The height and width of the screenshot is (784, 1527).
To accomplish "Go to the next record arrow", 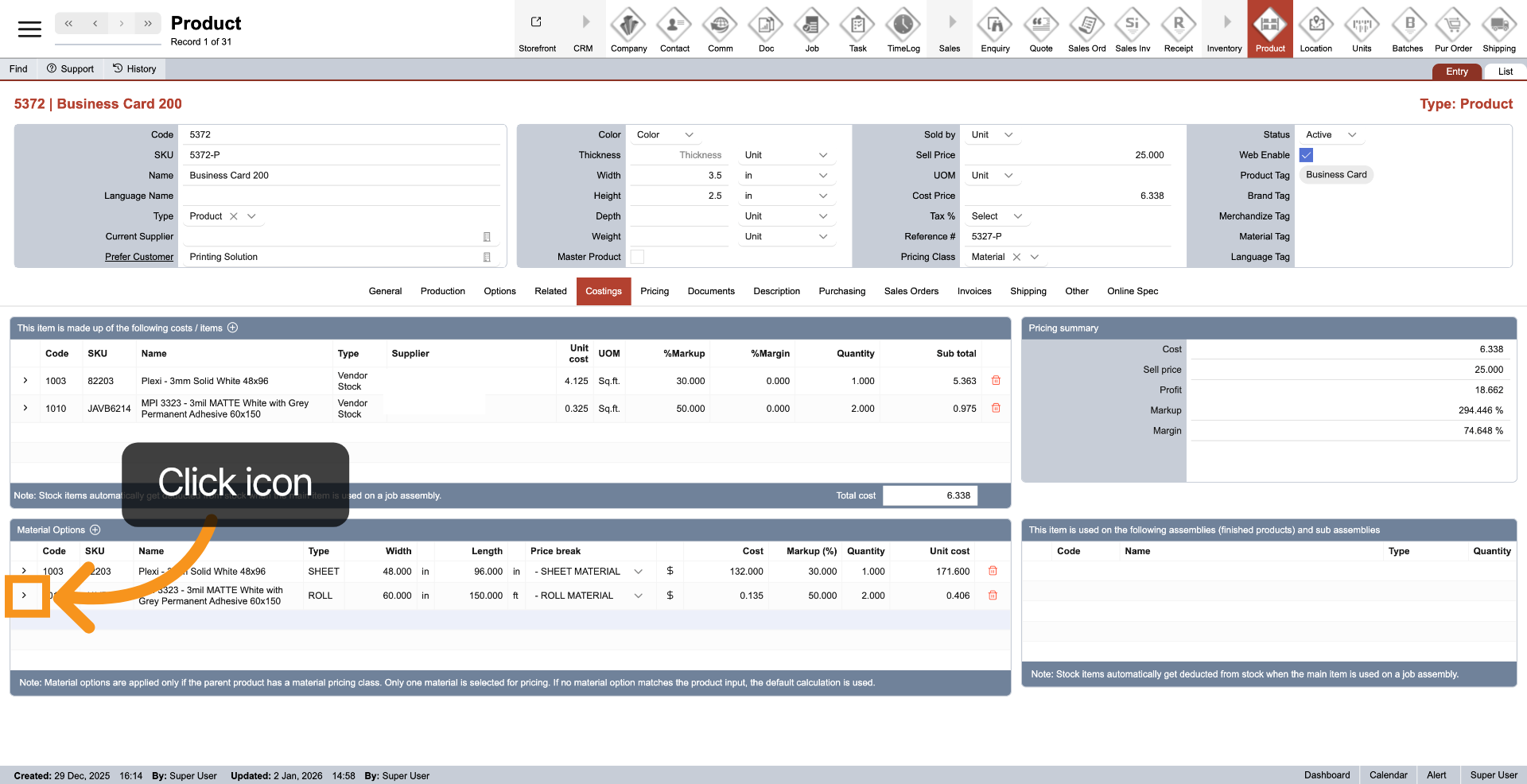I will [x=121, y=24].
